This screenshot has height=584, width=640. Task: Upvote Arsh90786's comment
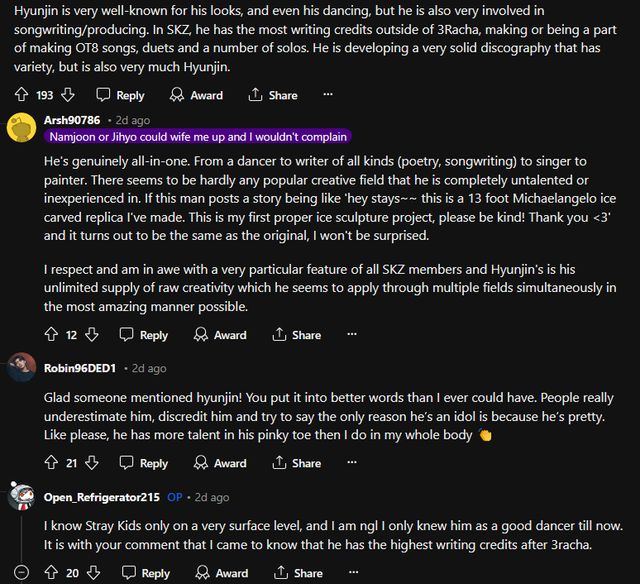(x=51, y=335)
